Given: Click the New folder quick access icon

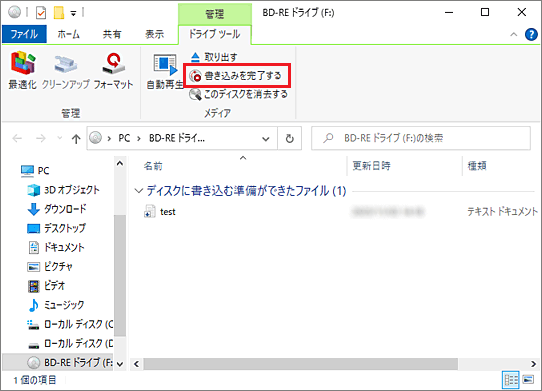Looking at the screenshot, I should pos(59,13).
